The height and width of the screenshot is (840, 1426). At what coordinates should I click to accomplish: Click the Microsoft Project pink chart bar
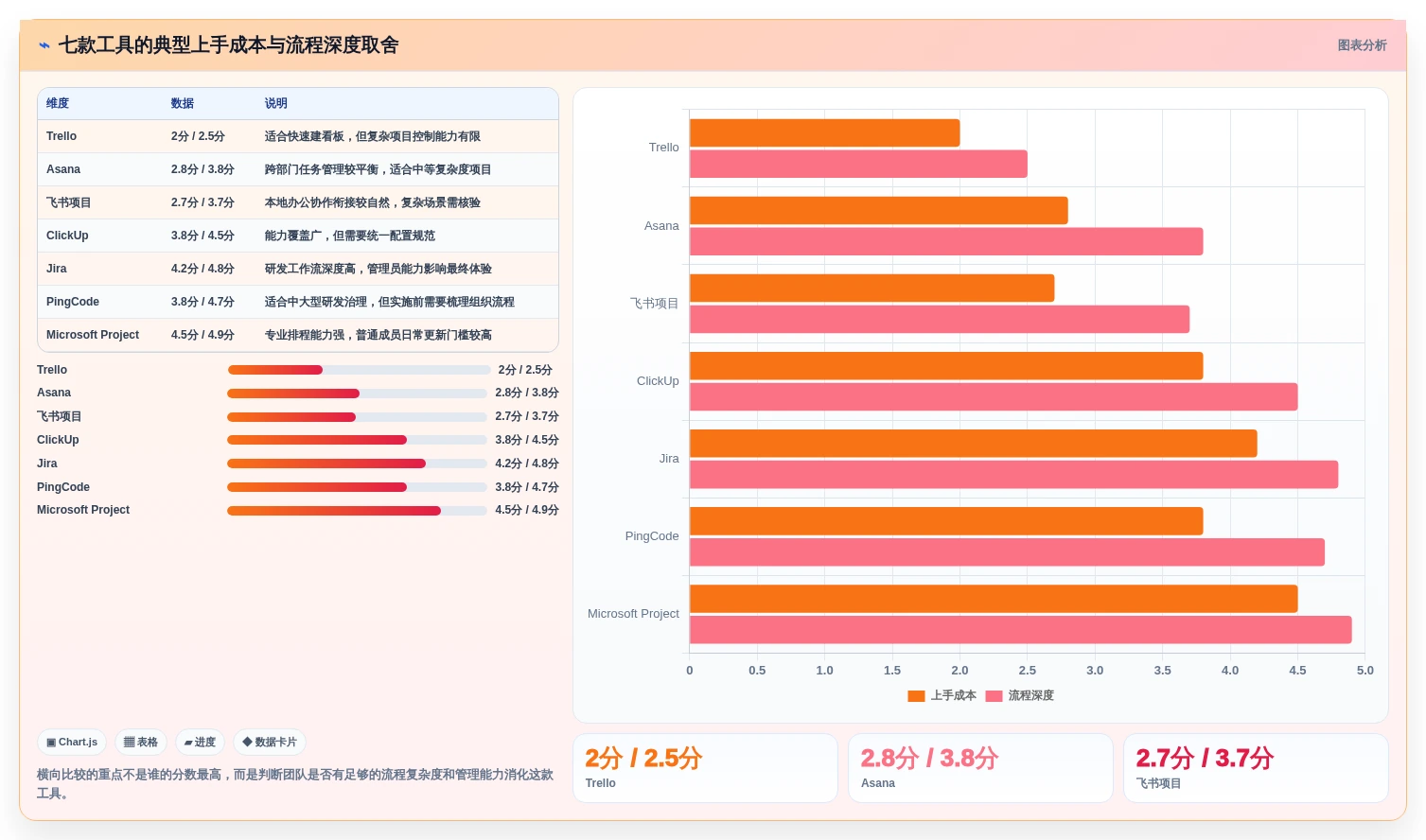pos(1020,630)
